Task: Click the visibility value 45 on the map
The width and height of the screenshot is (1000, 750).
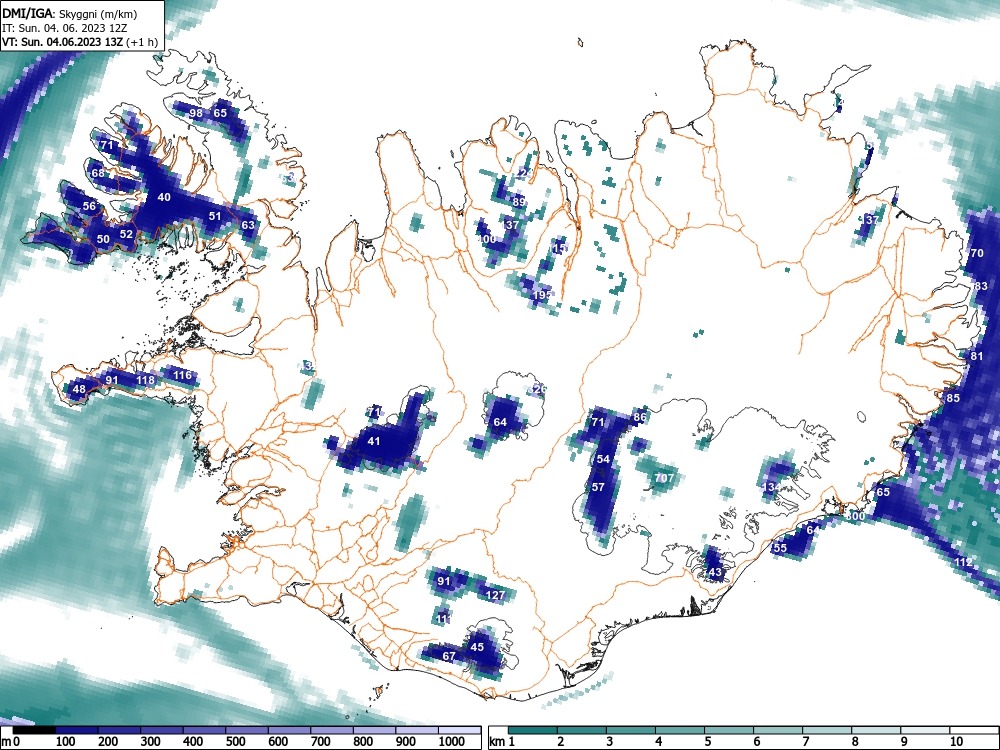Action: pyautogui.click(x=477, y=647)
